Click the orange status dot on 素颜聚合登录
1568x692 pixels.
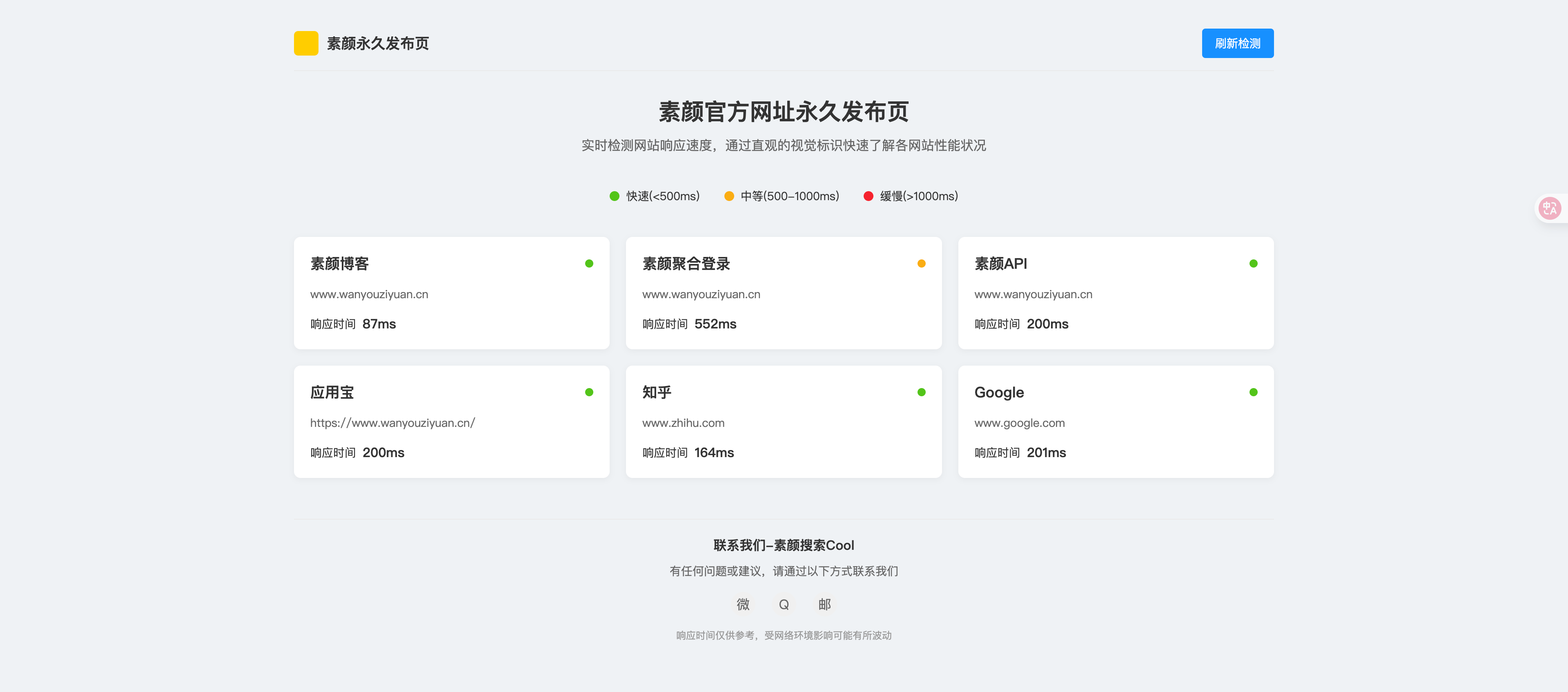point(921,264)
